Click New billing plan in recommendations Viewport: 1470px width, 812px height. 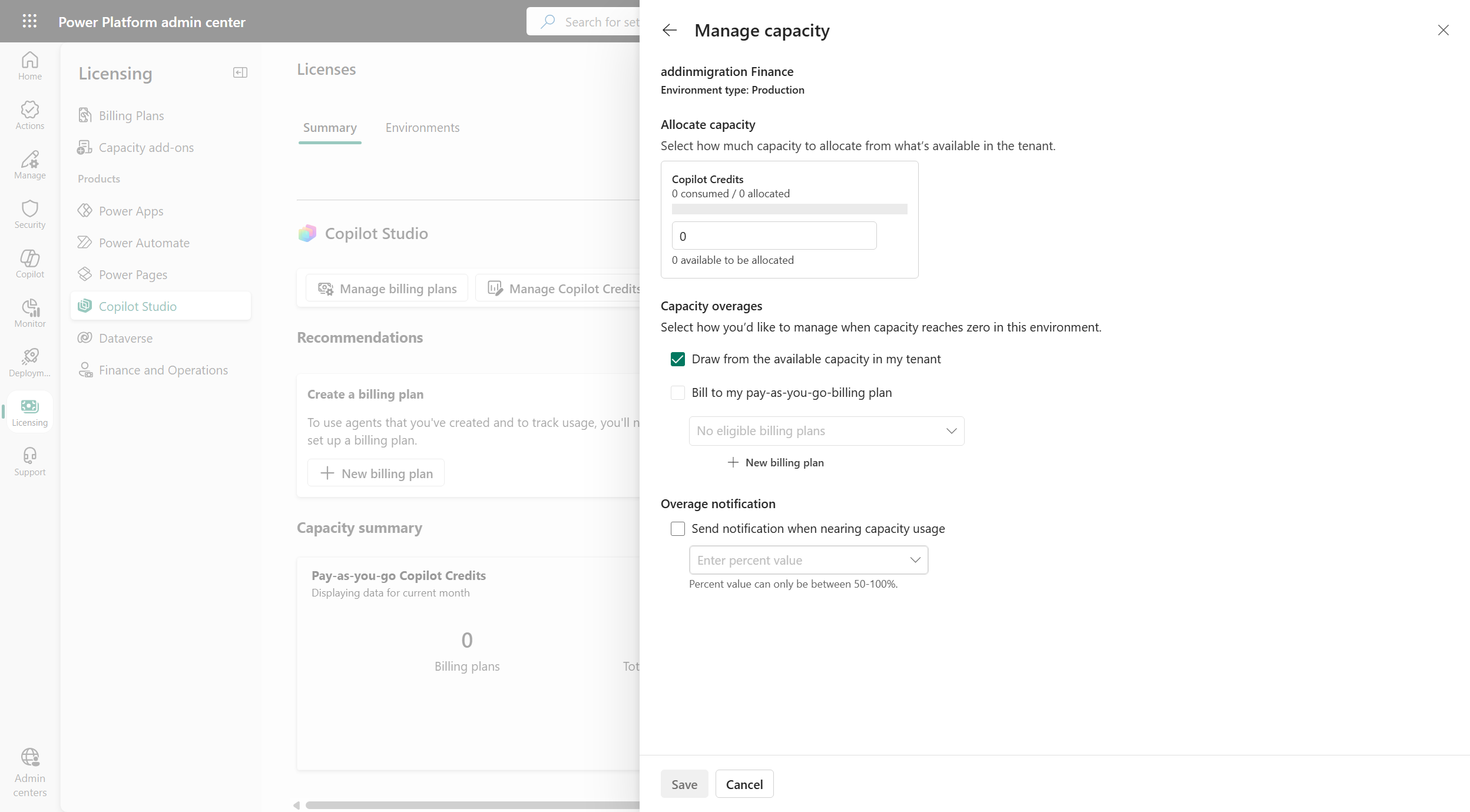(376, 473)
